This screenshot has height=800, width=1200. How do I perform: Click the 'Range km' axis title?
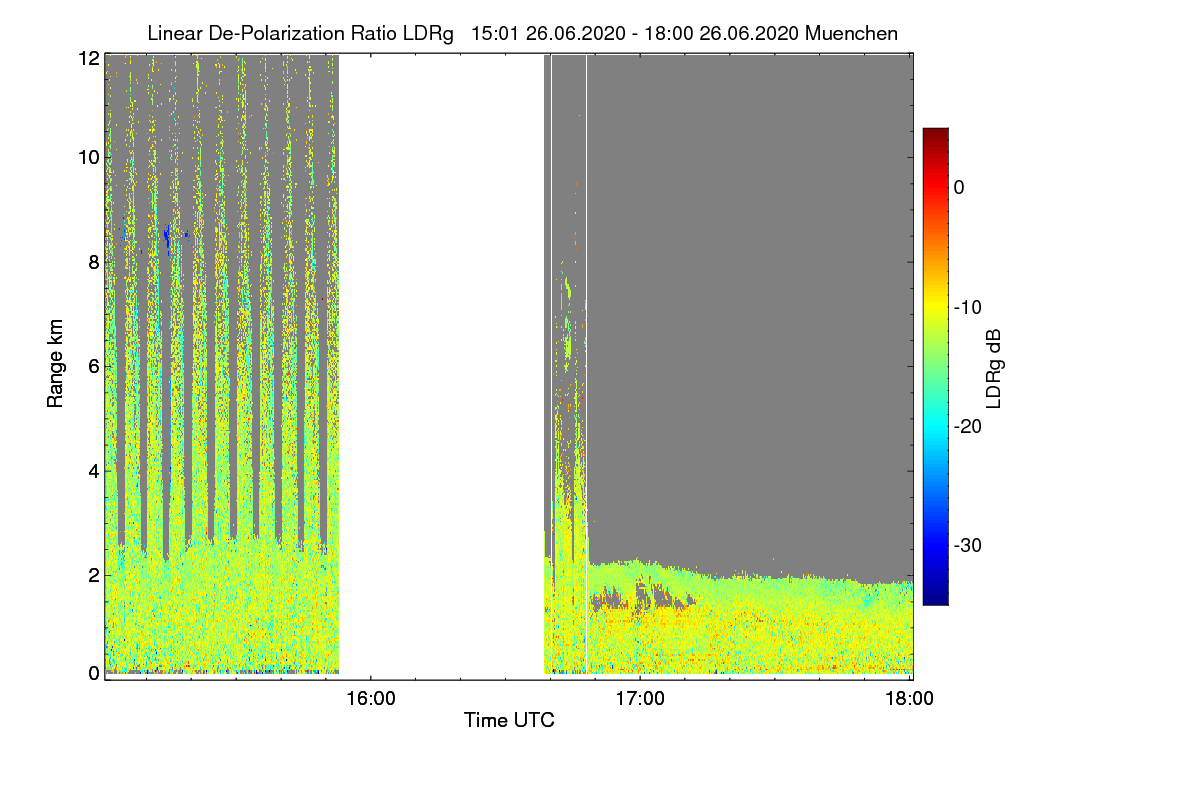coord(55,365)
